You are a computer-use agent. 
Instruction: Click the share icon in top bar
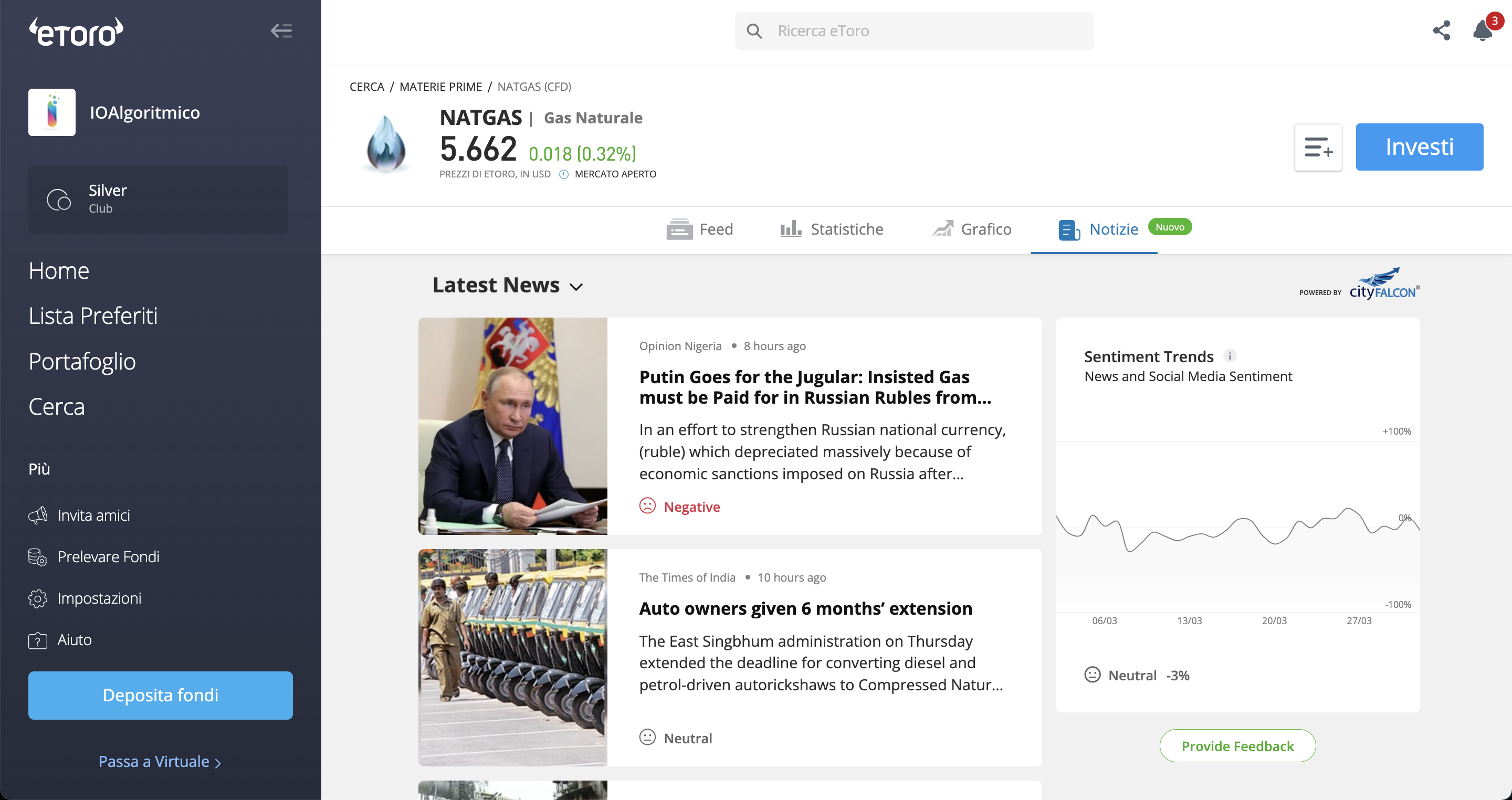(x=1441, y=30)
